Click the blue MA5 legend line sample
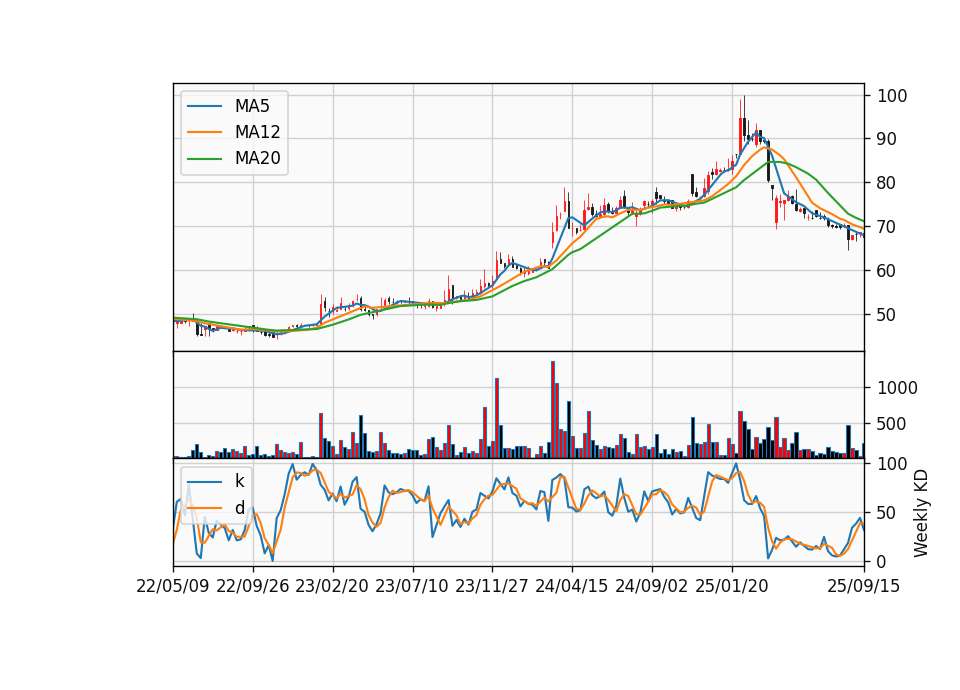Screen dimensions: 960x690 click(204, 107)
